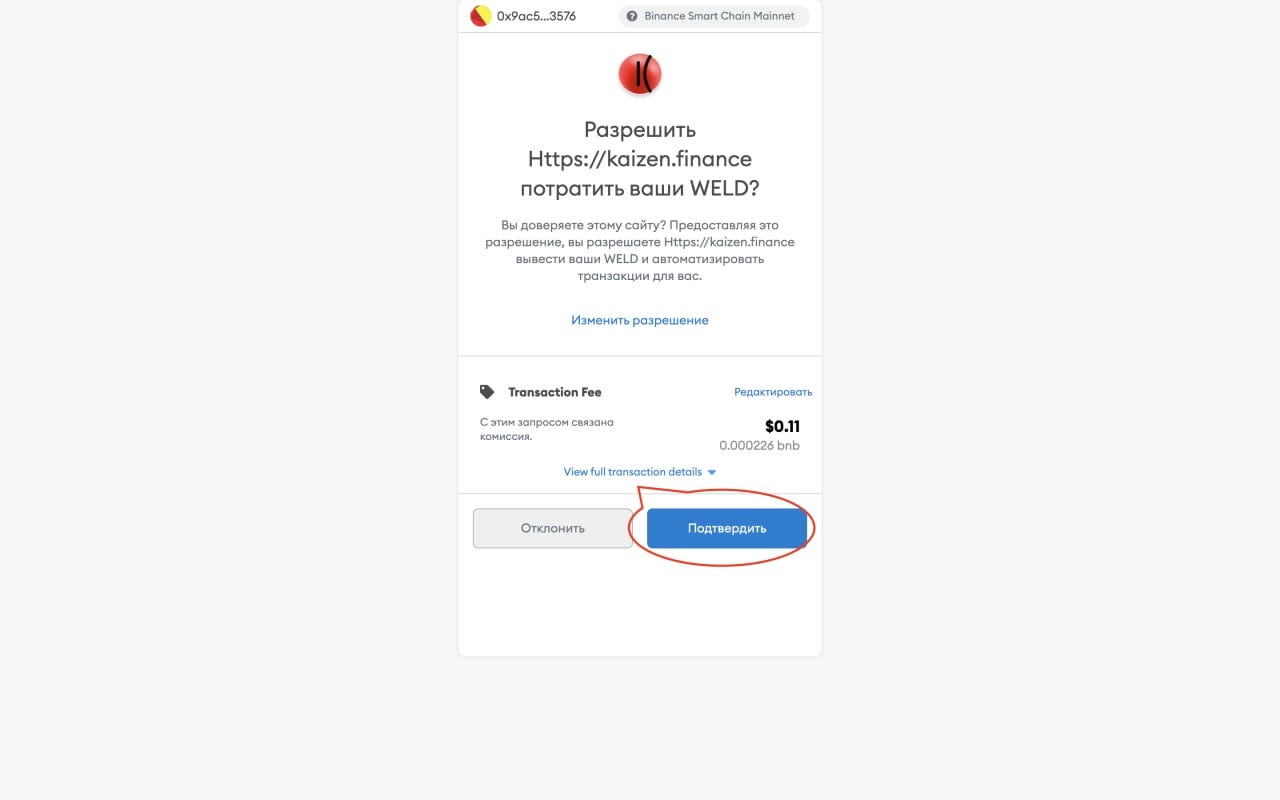Click the tag icon beside Transaction Fee
The image size is (1280, 800).
[487, 392]
